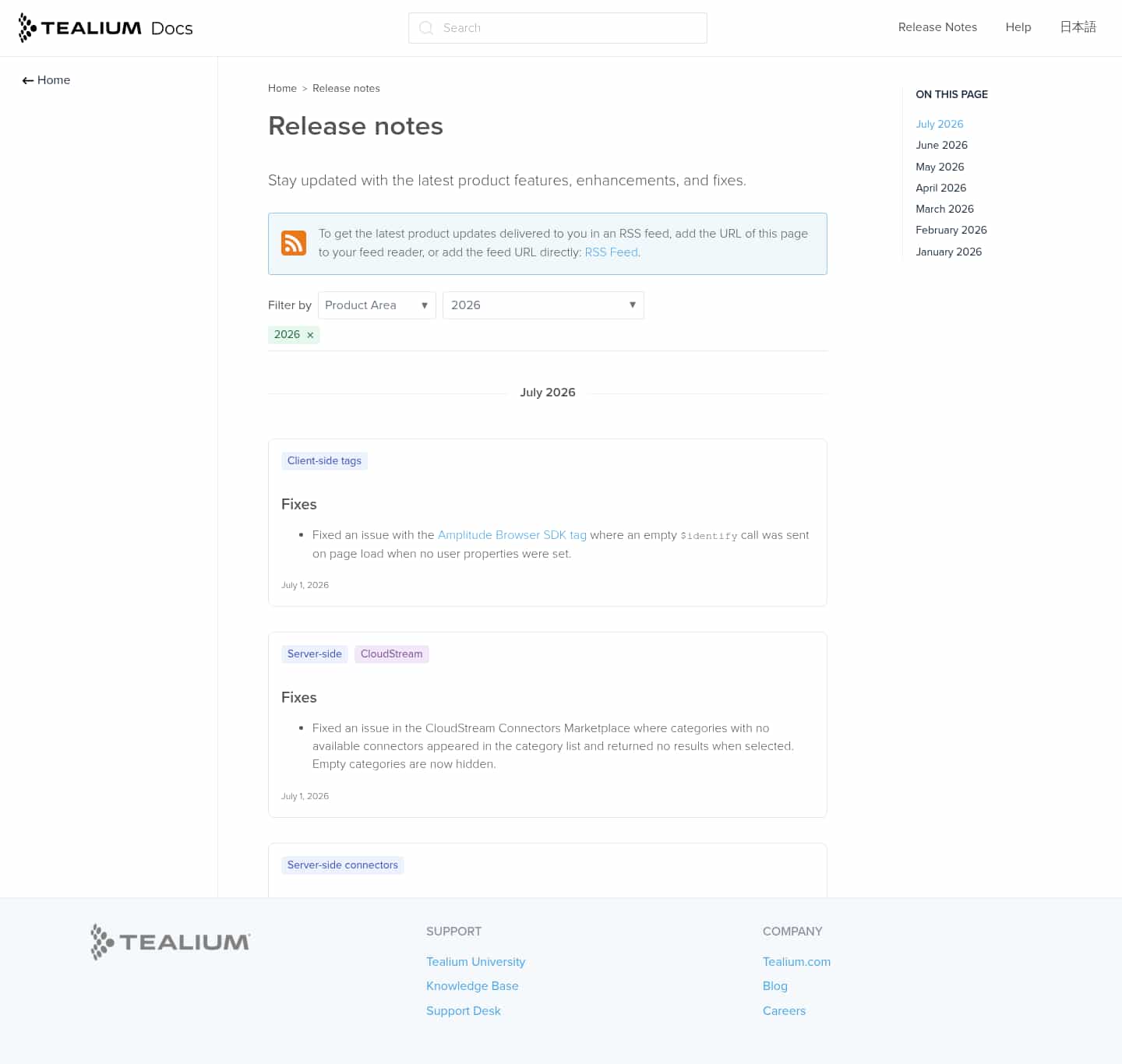
Task: Jump to May 2026 section
Action: (x=940, y=167)
